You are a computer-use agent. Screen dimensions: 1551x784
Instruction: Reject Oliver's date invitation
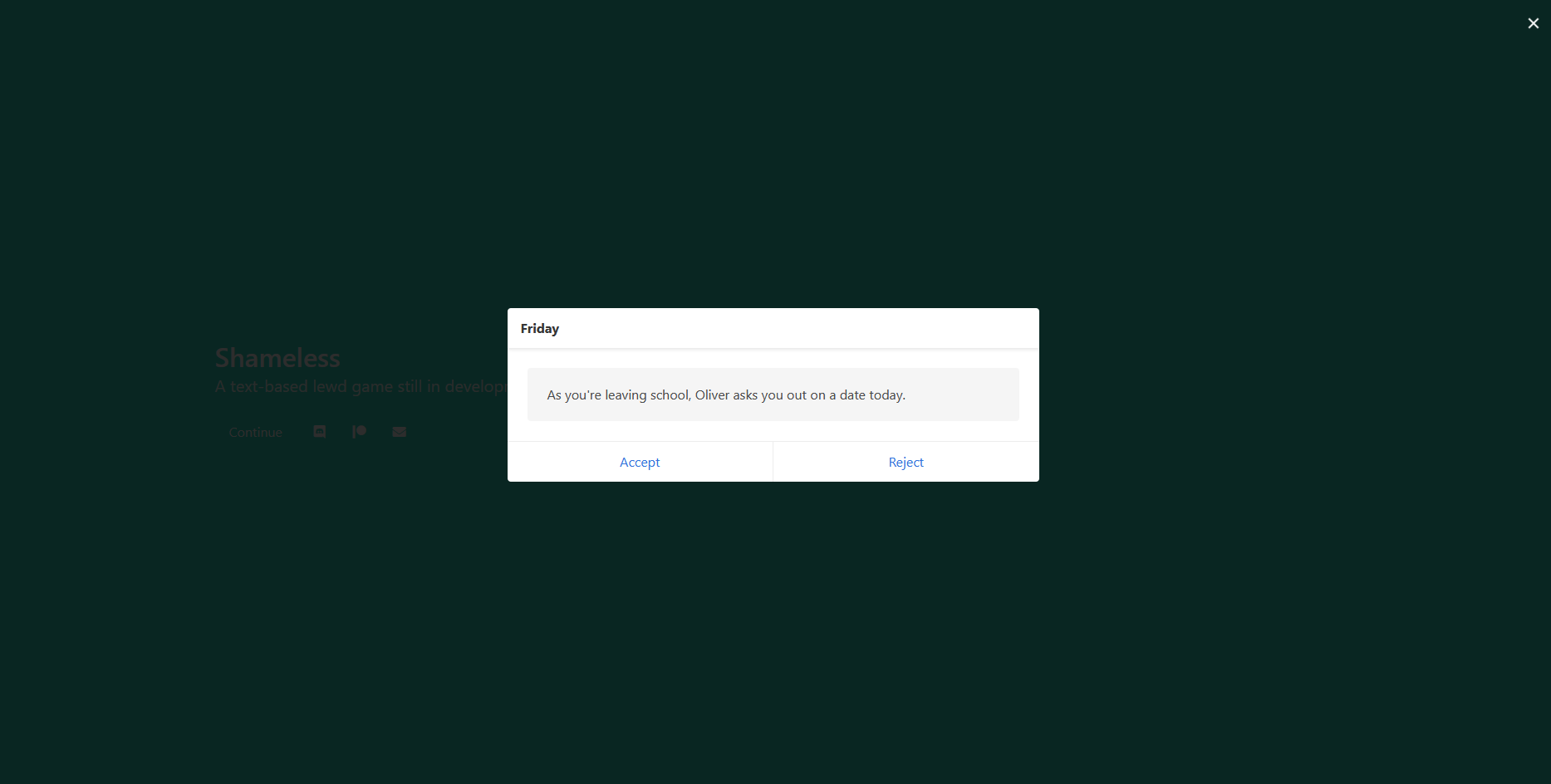coord(906,462)
